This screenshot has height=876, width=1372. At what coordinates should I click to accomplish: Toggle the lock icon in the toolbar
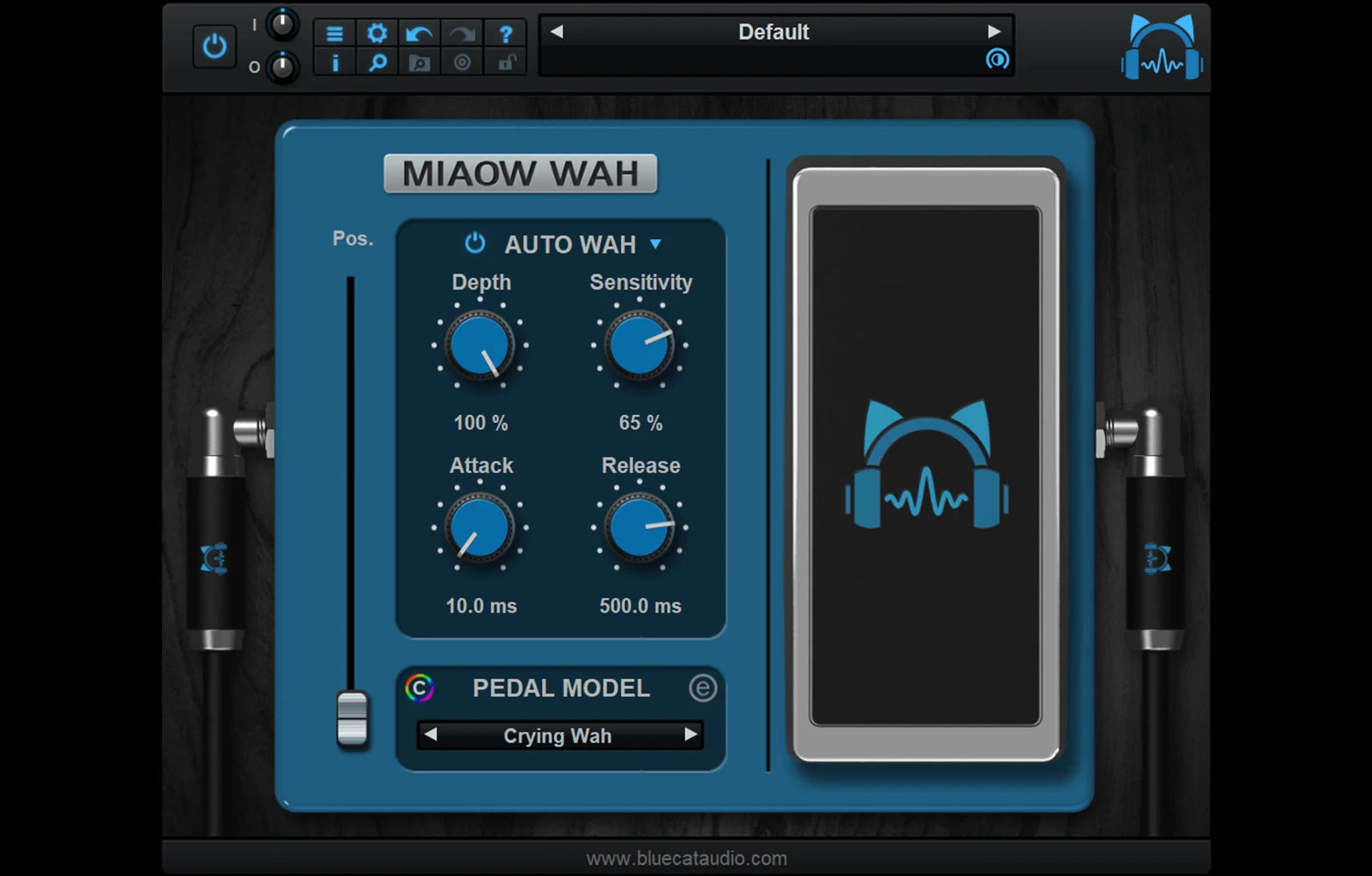click(506, 63)
